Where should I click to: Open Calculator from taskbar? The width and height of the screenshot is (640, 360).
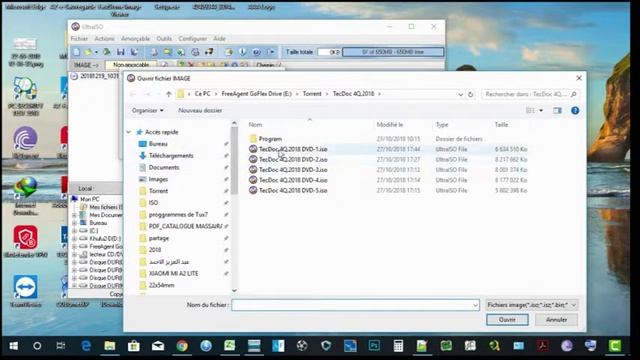coord(398,346)
